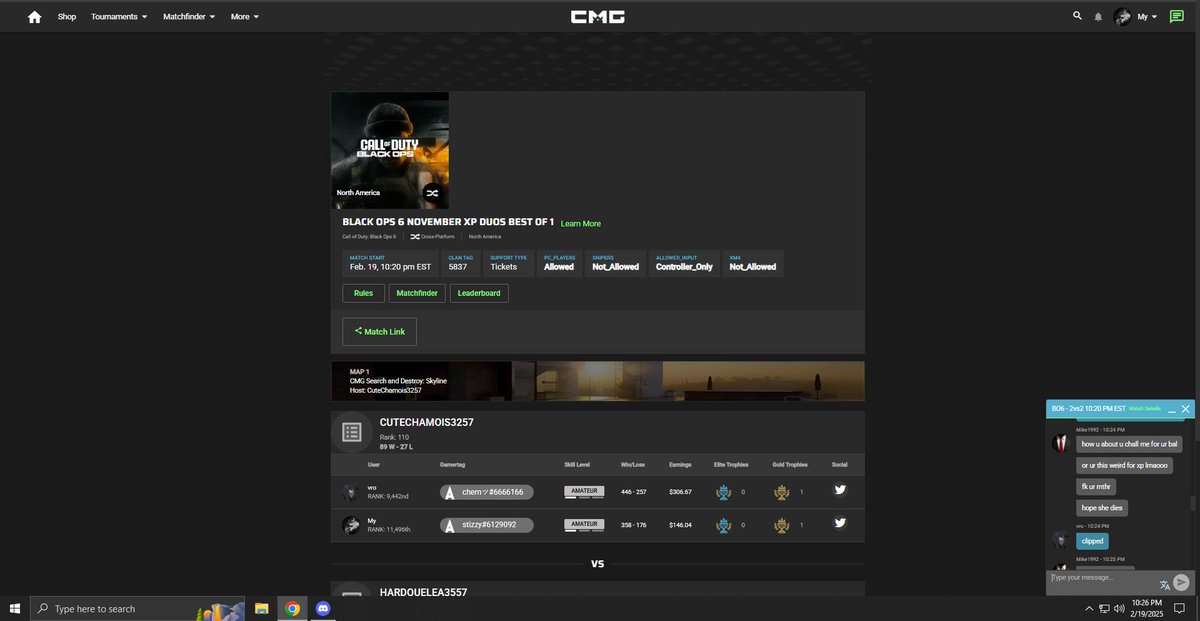Copy the Match Link
1200x621 pixels.
tap(379, 331)
